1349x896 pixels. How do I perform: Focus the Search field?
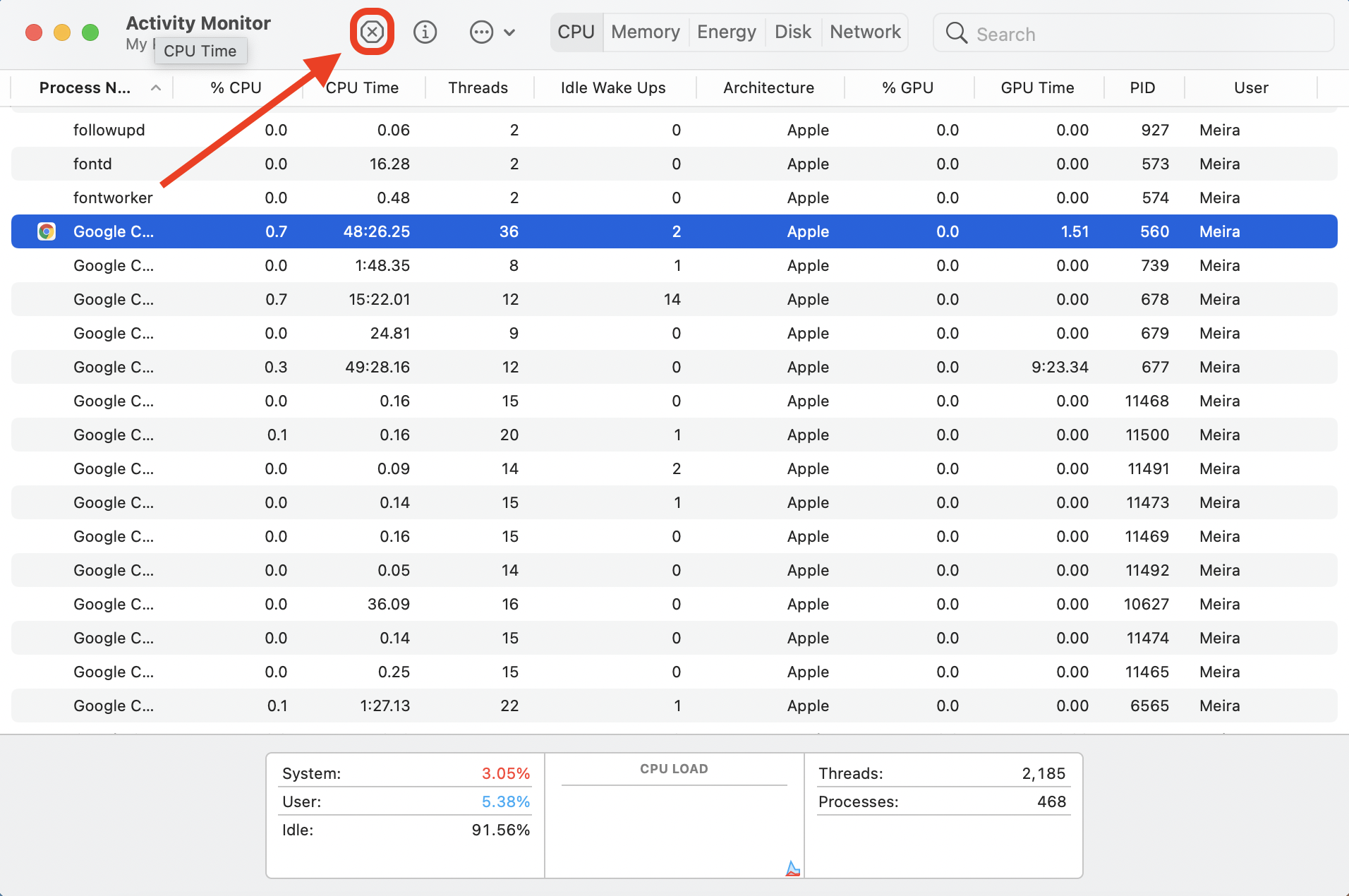pos(1133,32)
